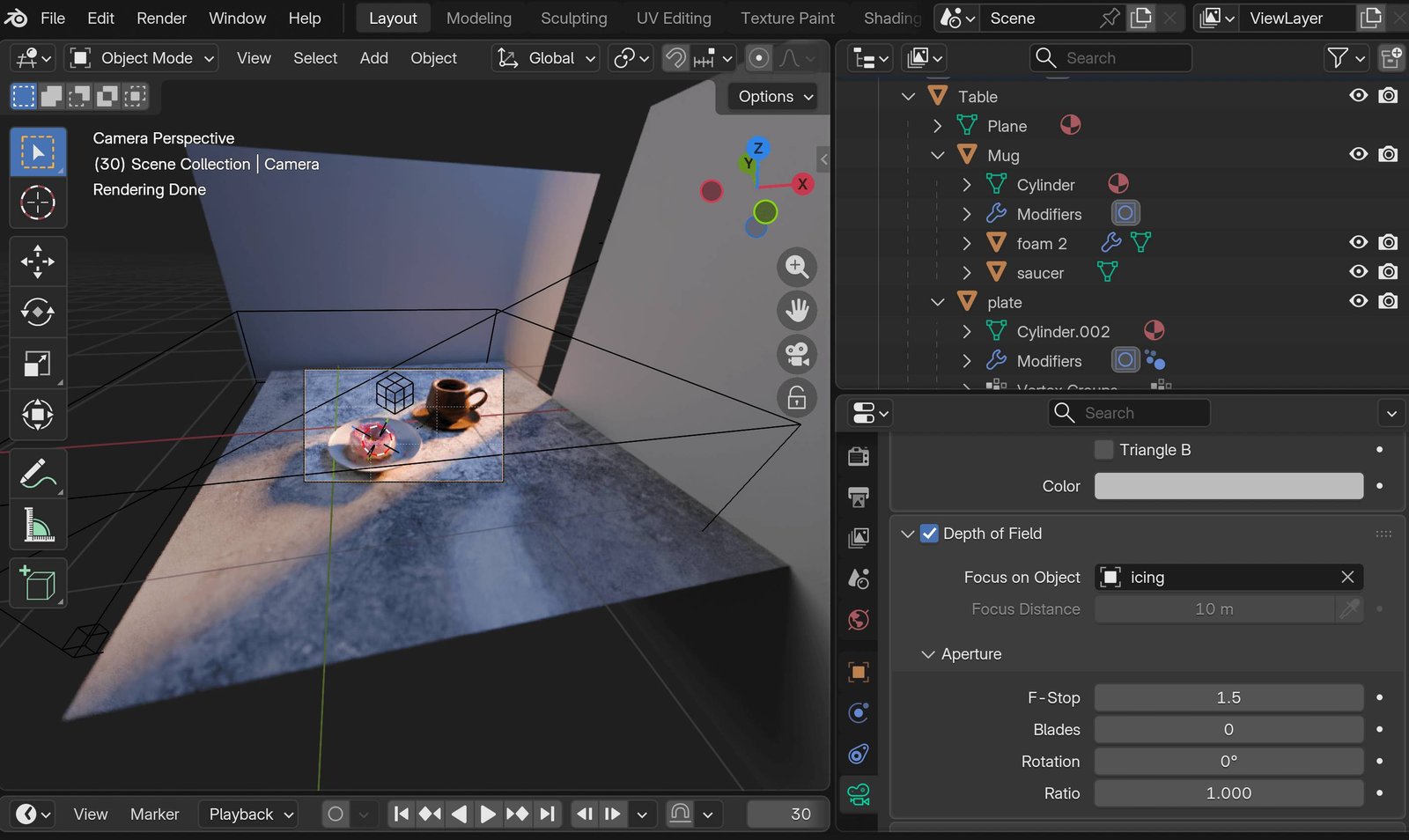Expand the Cylinder.002 tree row
This screenshot has width=1409, height=840.
pos(967,331)
